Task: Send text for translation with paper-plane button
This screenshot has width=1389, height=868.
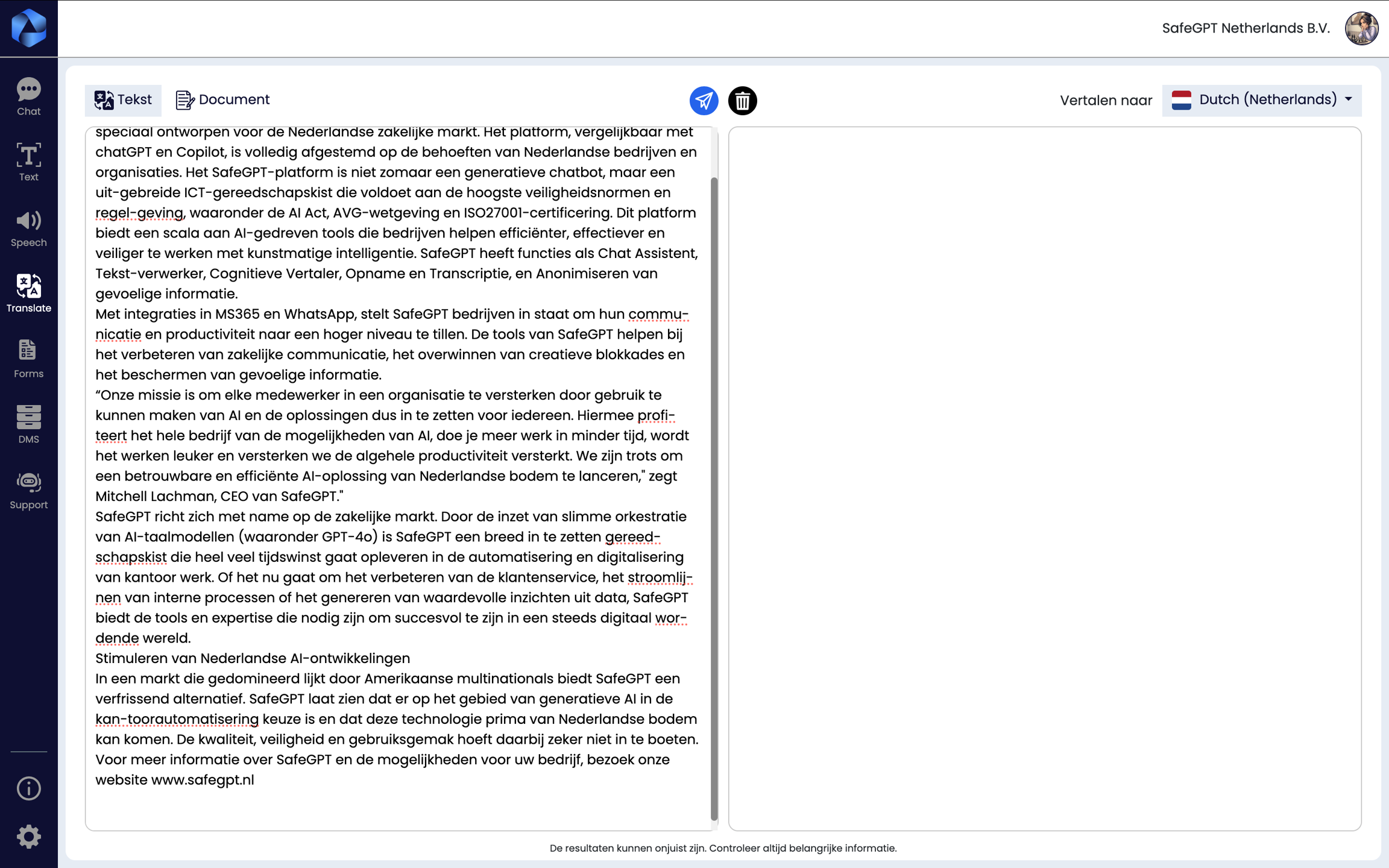Action: (704, 101)
